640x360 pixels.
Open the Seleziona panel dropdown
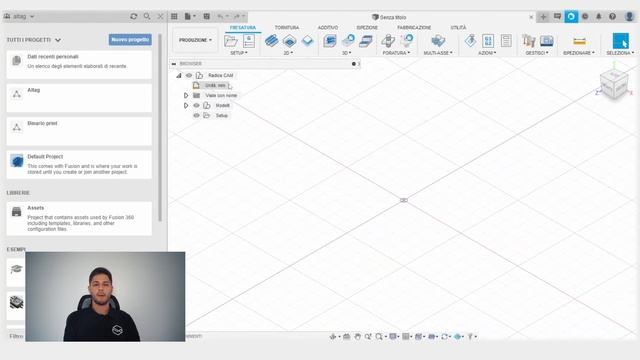[x=620, y=53]
